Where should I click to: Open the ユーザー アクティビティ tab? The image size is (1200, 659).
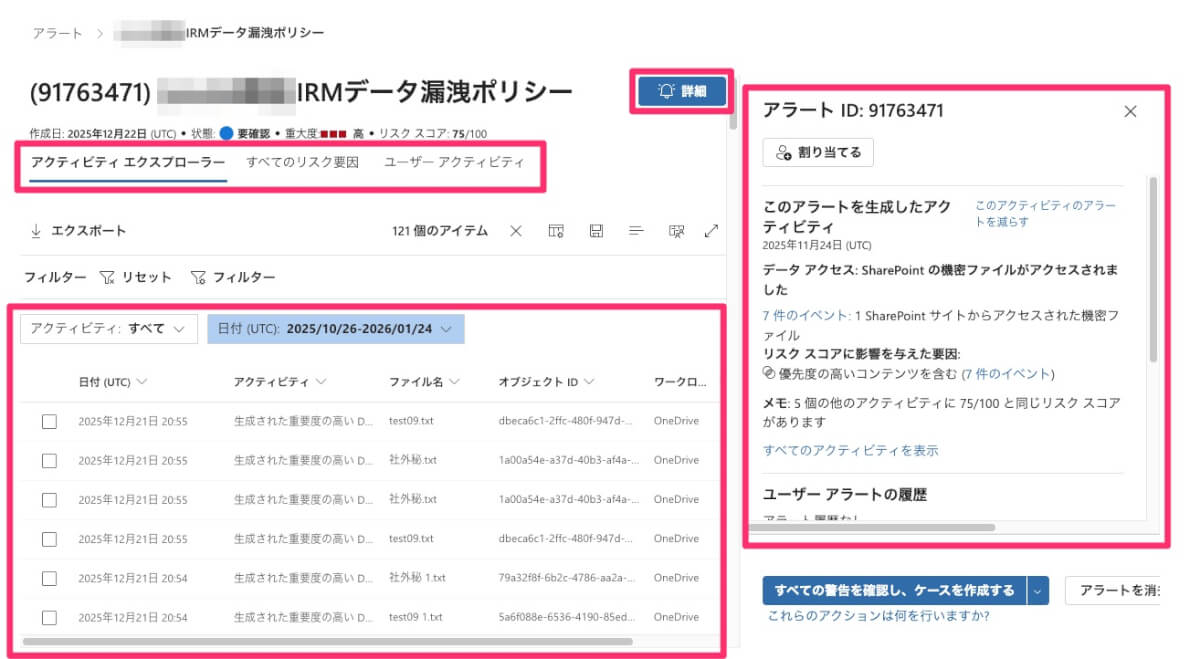tap(454, 162)
